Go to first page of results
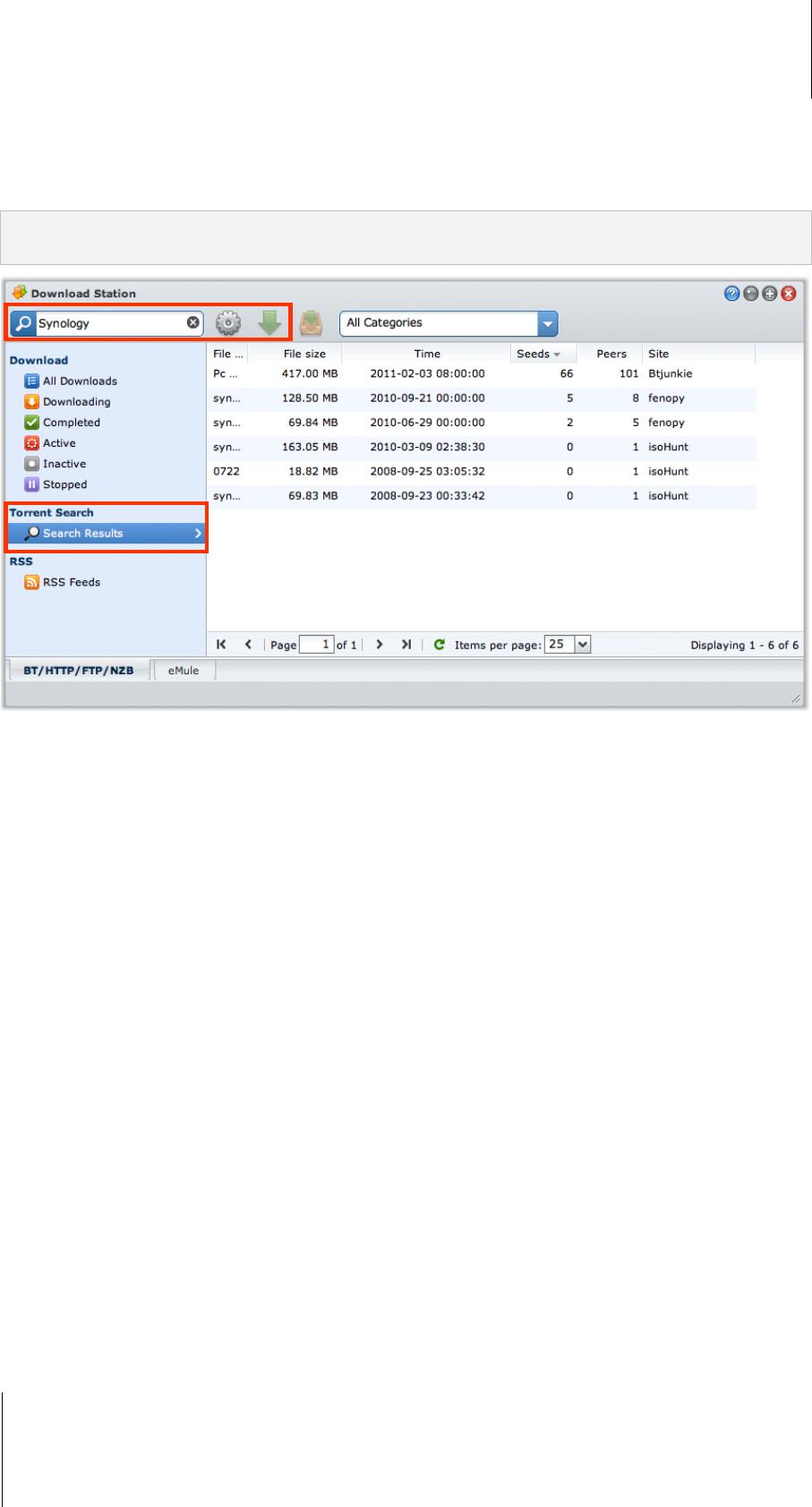The height and width of the screenshot is (1507, 812). (x=221, y=644)
